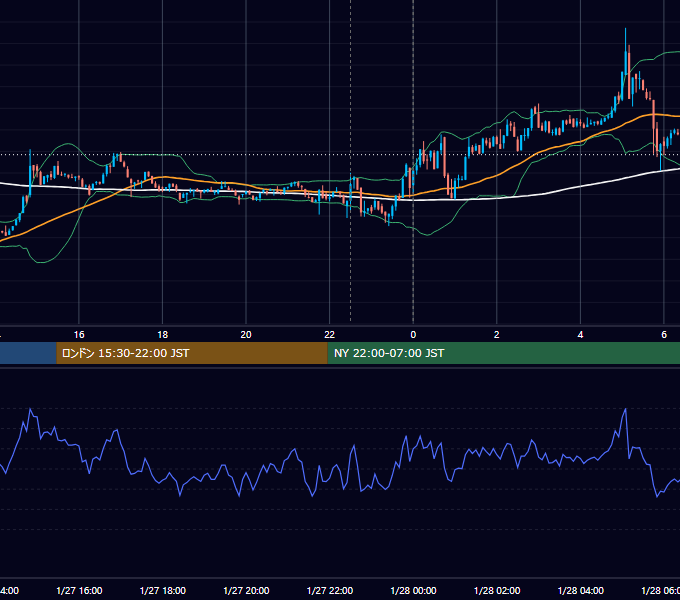680x600 pixels.
Task: Click the 1/28 00:00 oscillator axis label
Action: click(x=413, y=590)
